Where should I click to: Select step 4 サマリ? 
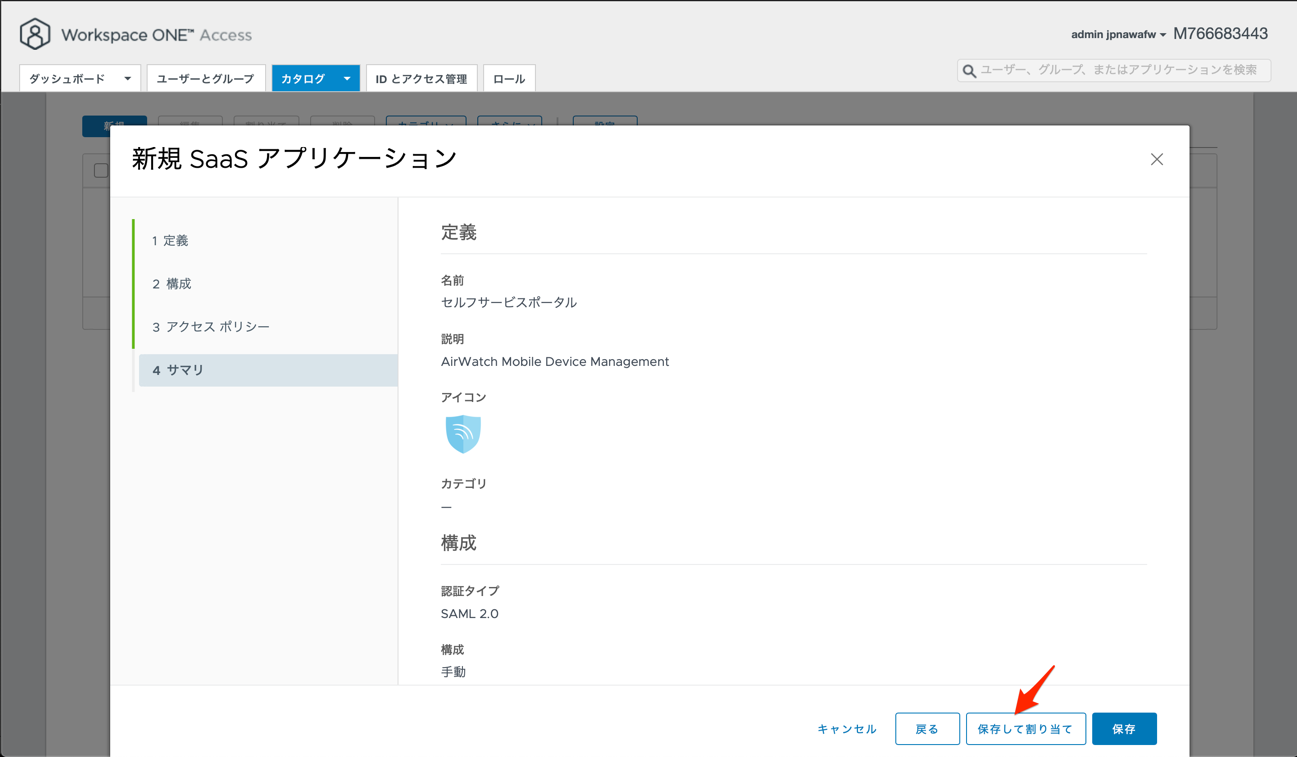click(x=267, y=370)
